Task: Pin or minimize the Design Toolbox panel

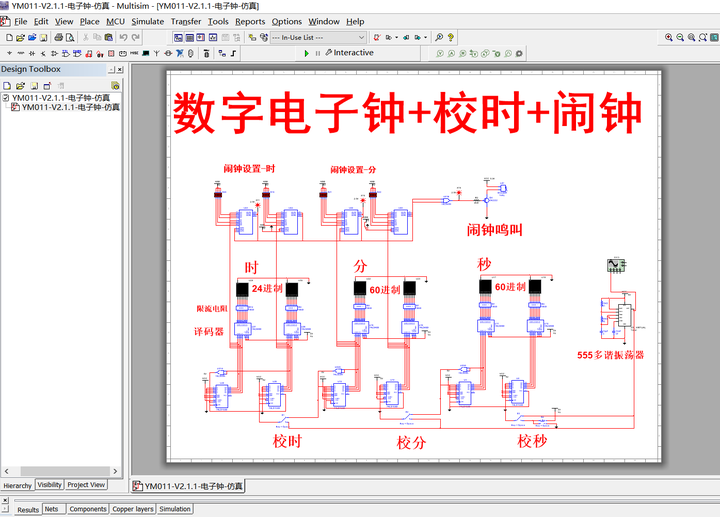Action: (x=112, y=70)
